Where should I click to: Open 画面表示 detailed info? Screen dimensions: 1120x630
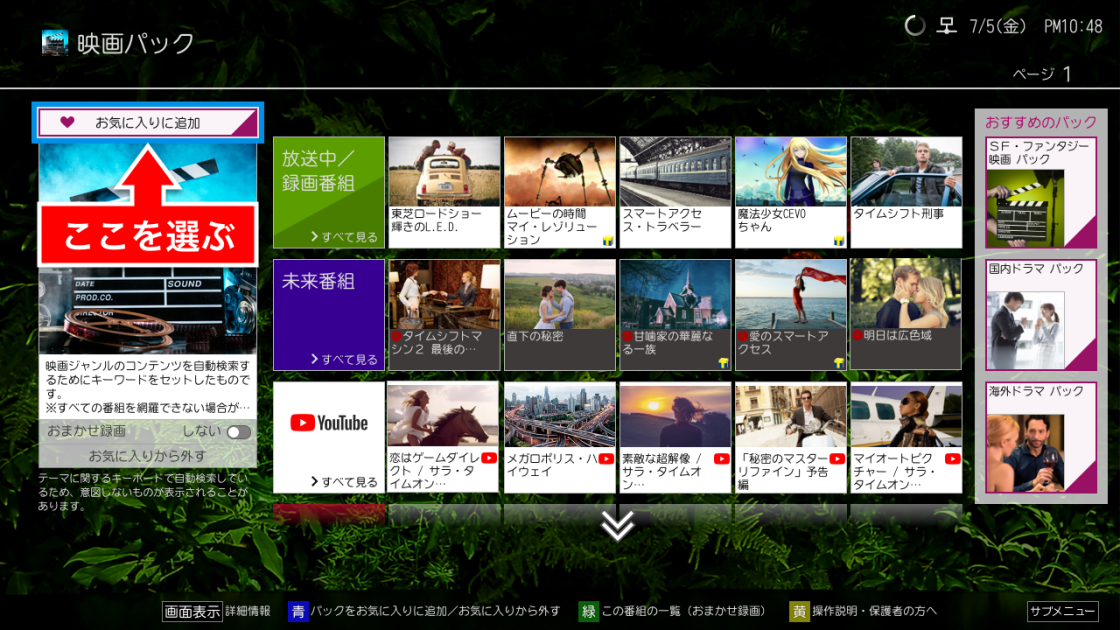coord(192,611)
